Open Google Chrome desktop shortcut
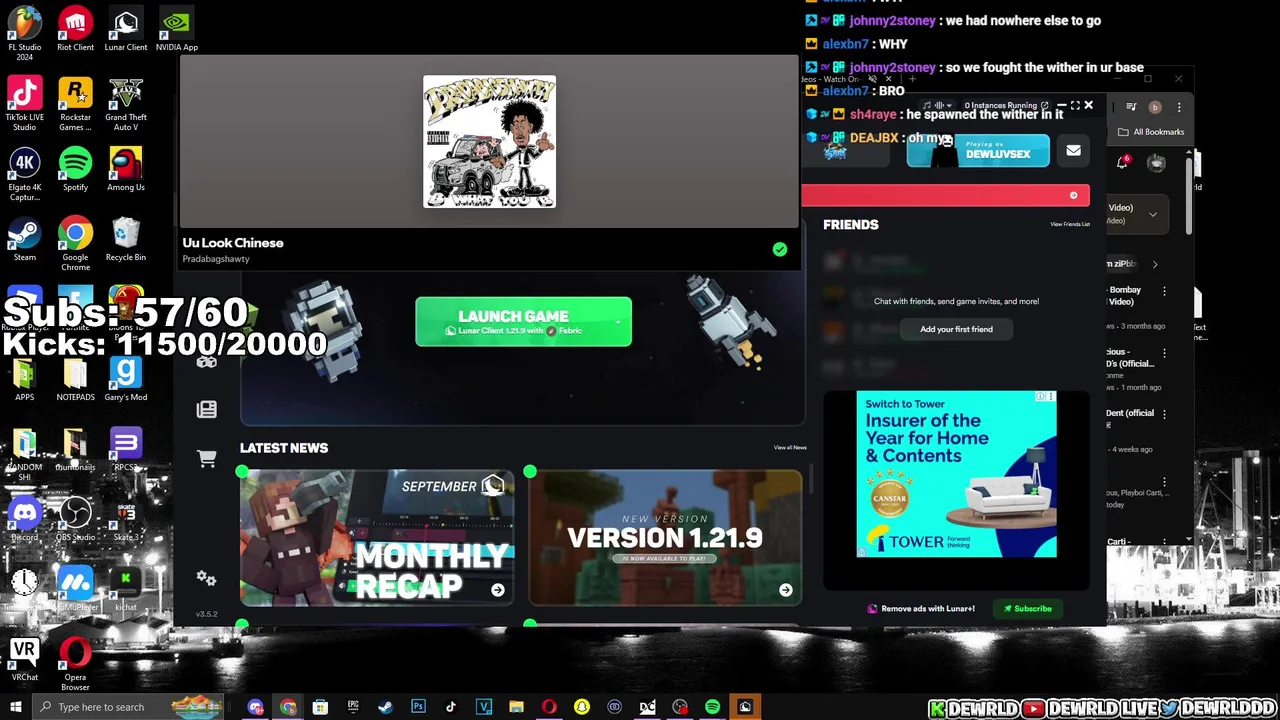Viewport: 1280px width, 720px height. (x=75, y=244)
